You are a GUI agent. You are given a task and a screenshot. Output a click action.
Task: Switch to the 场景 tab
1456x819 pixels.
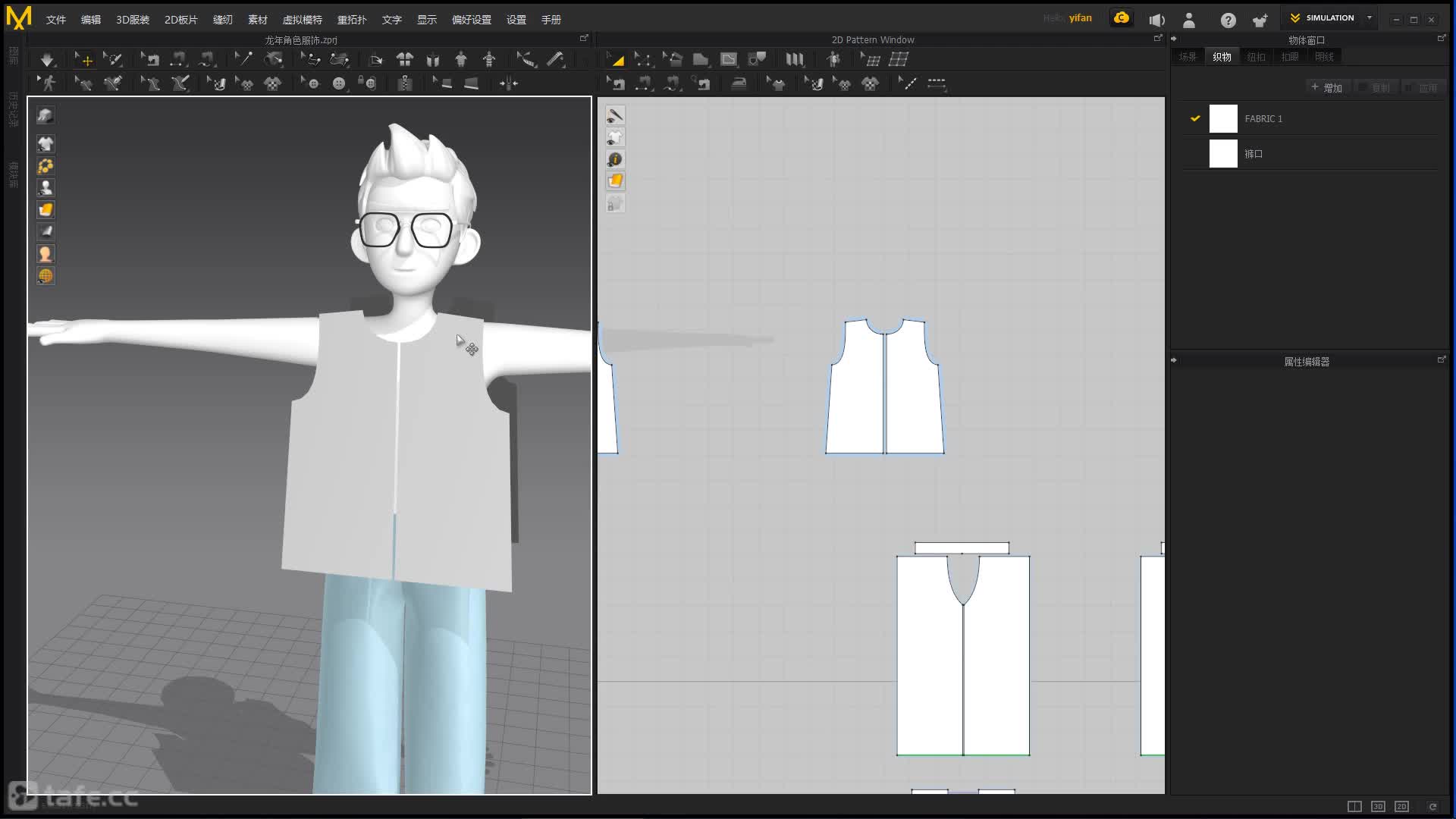point(1188,57)
